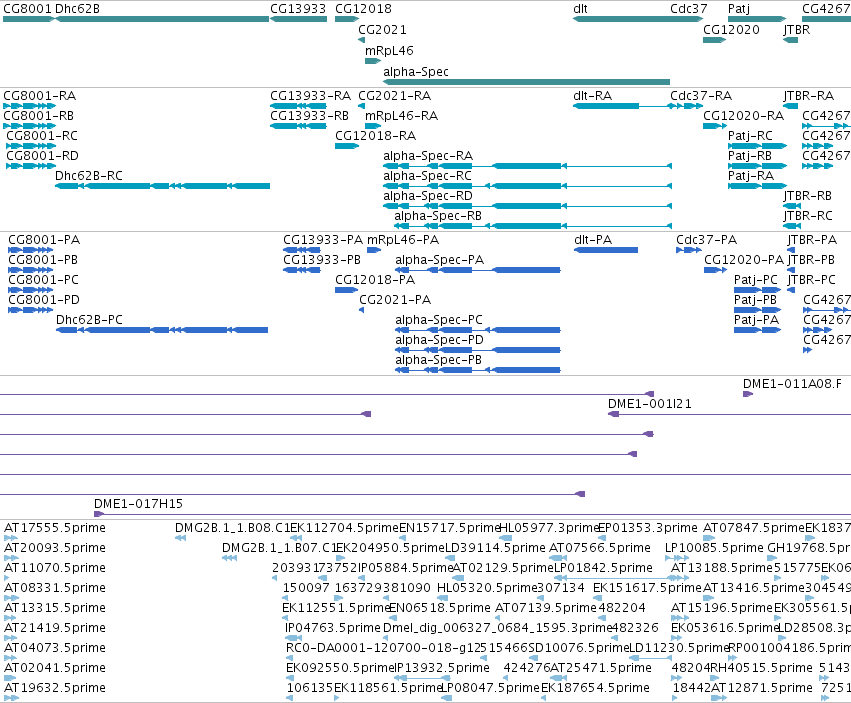Select the alpha-Spec gene bar
This screenshot has height=703, width=851.
526,82
